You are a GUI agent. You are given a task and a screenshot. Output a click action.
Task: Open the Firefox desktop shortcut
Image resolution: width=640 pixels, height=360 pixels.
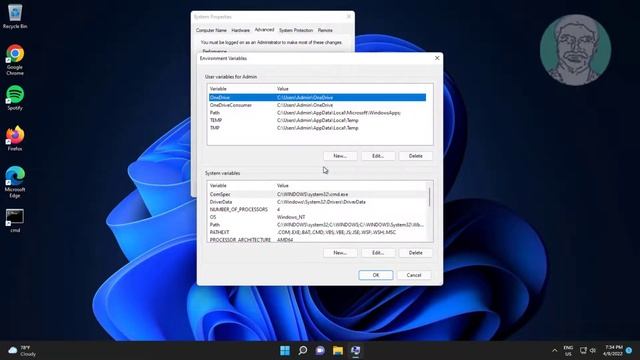(15, 139)
